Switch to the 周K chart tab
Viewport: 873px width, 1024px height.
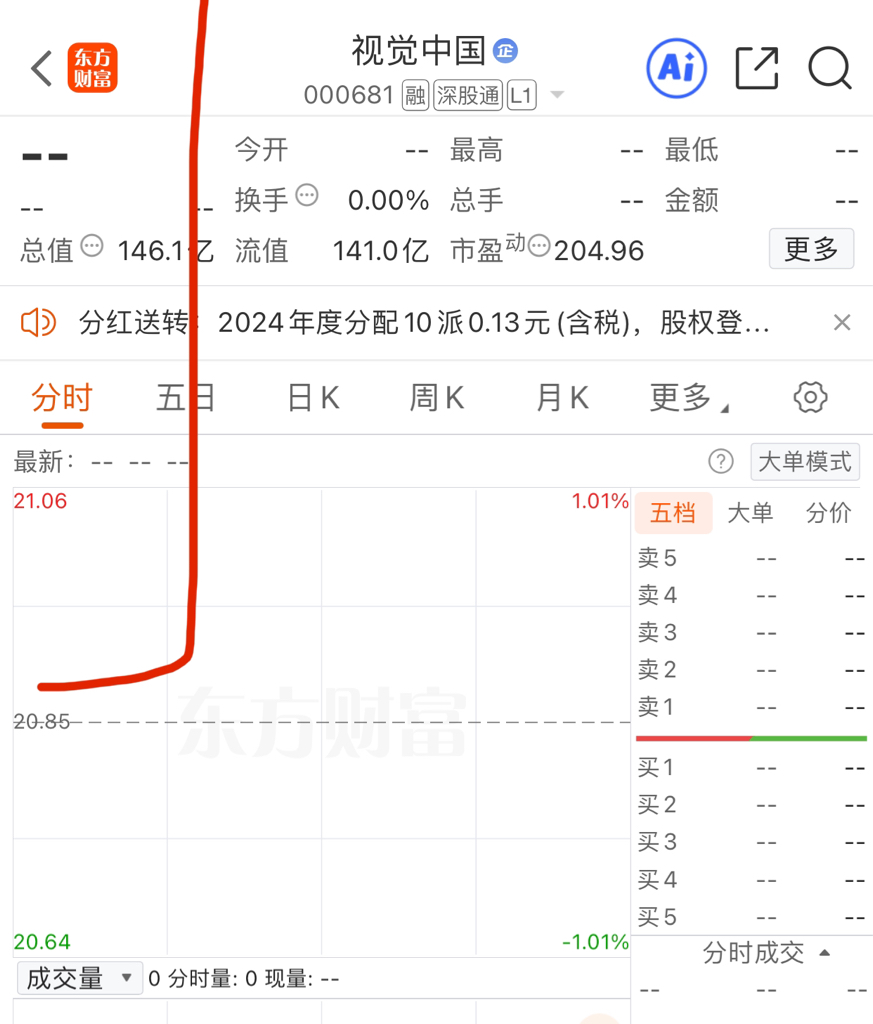point(437,398)
